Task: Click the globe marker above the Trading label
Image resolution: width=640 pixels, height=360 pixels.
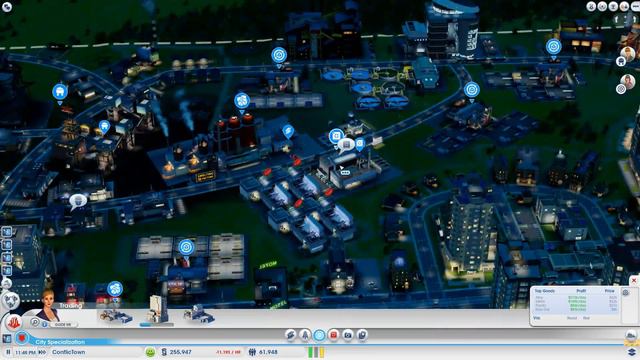Action: tap(115, 290)
